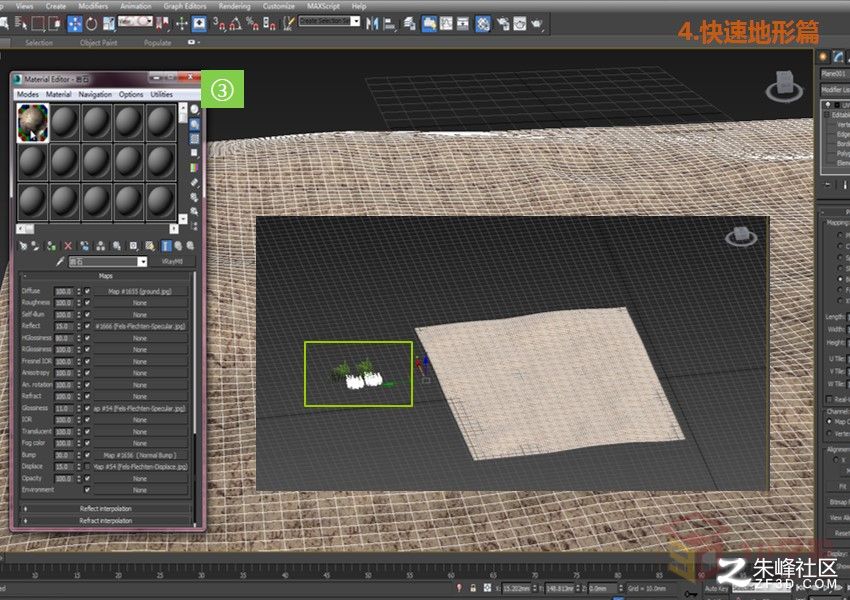Image resolution: width=850 pixels, height=600 pixels.
Task: Click Get Material in Material Editor
Action: point(23,246)
